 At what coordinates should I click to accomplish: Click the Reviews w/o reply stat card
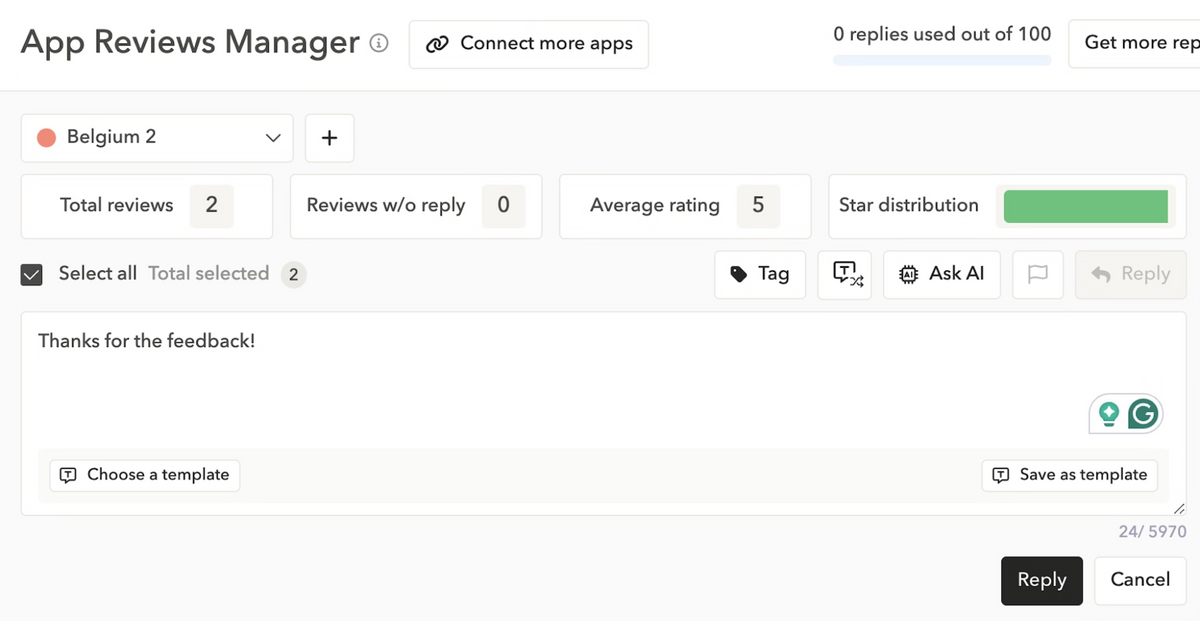point(416,206)
